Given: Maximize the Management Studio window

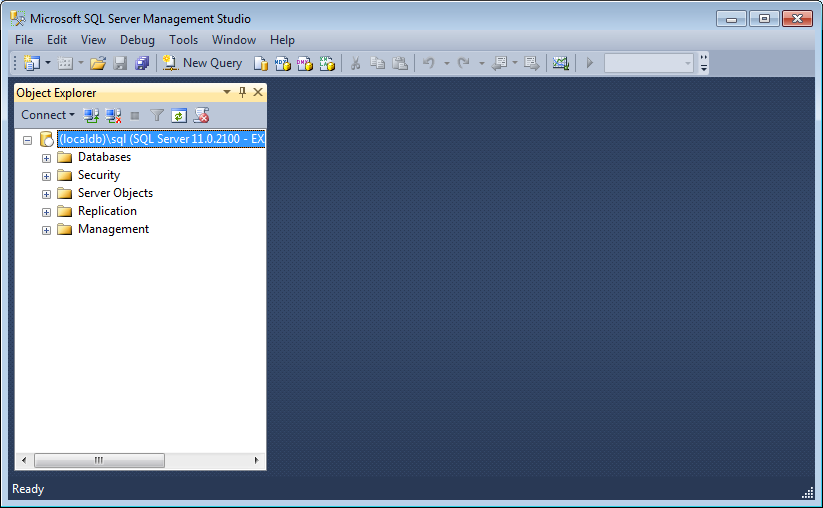Looking at the screenshot, I should (764, 19).
